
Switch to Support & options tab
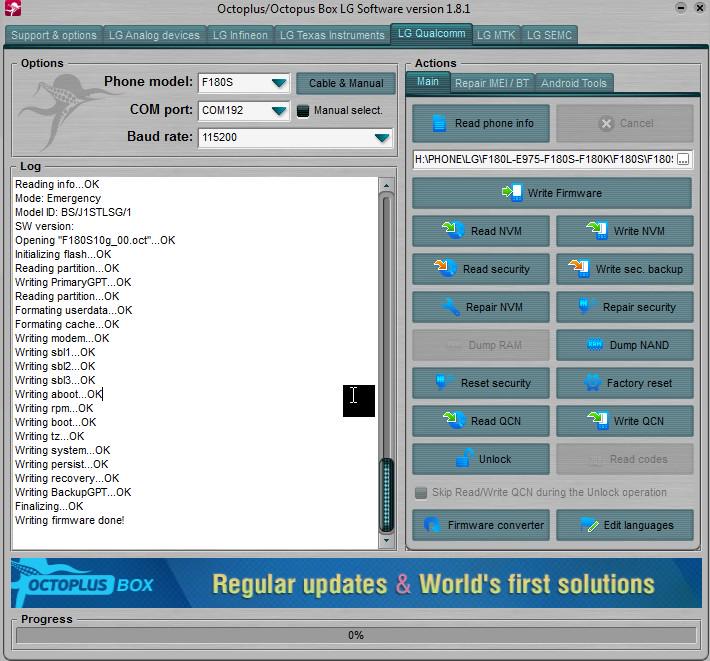pyautogui.click(x=54, y=35)
